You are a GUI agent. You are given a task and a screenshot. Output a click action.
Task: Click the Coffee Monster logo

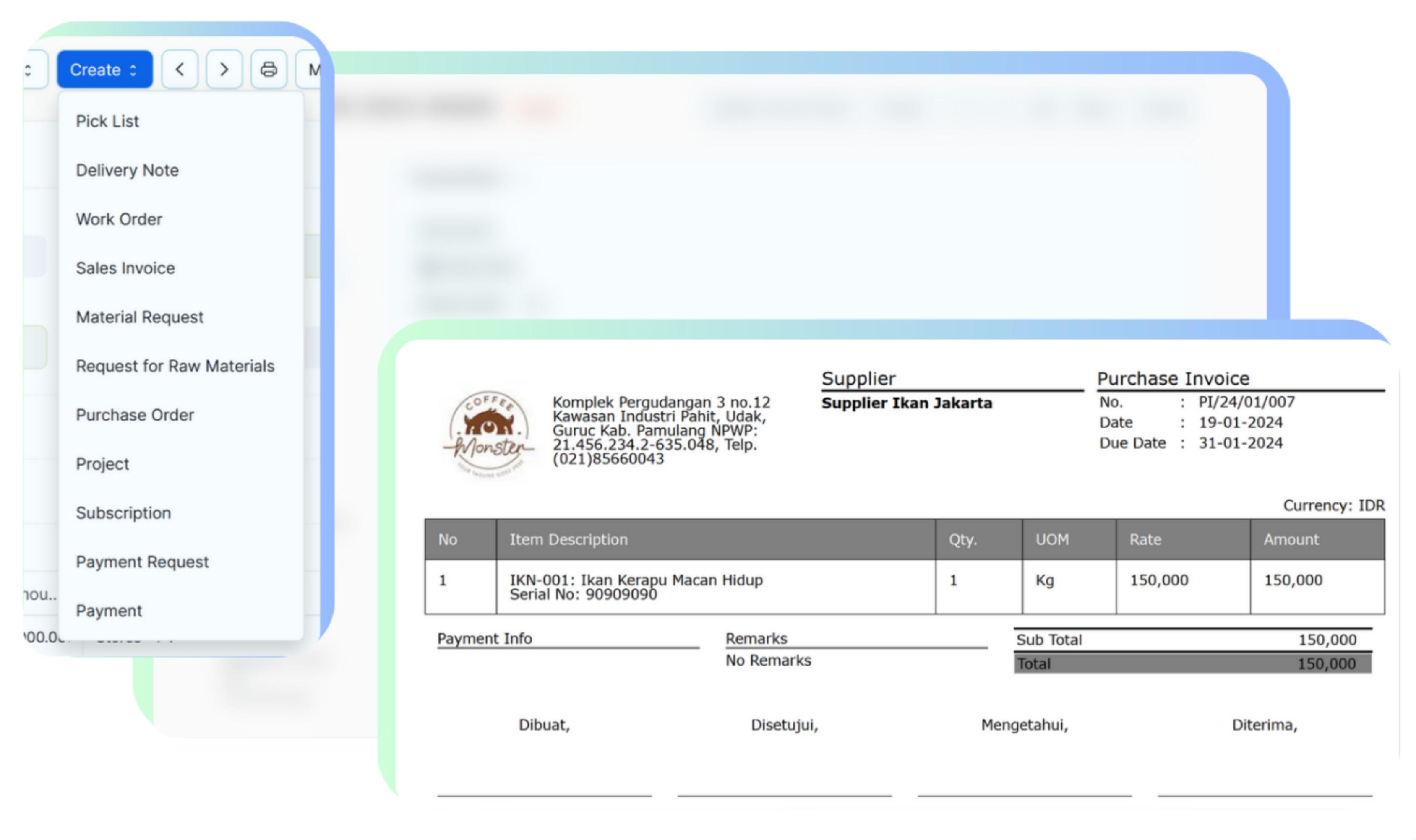[x=489, y=434]
